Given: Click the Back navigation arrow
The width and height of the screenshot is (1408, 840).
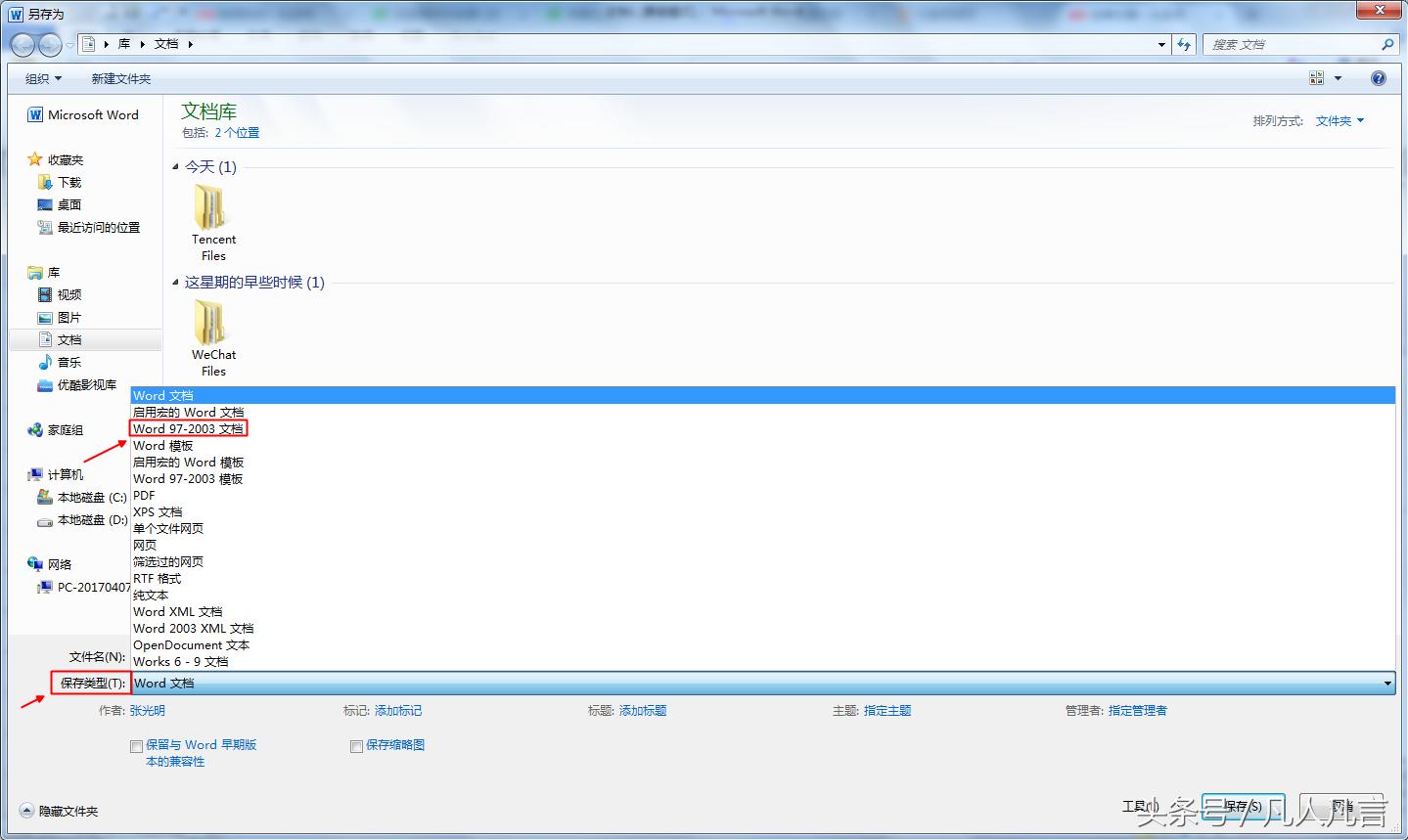Looking at the screenshot, I should 23,45.
